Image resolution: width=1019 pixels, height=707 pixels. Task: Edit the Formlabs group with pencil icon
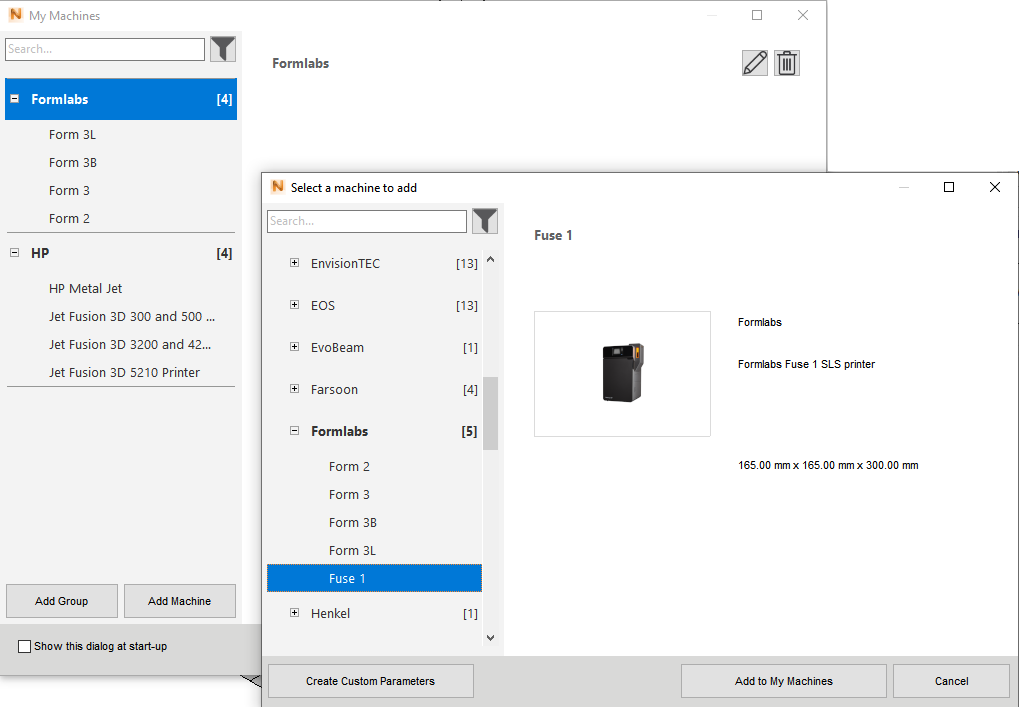pos(755,63)
